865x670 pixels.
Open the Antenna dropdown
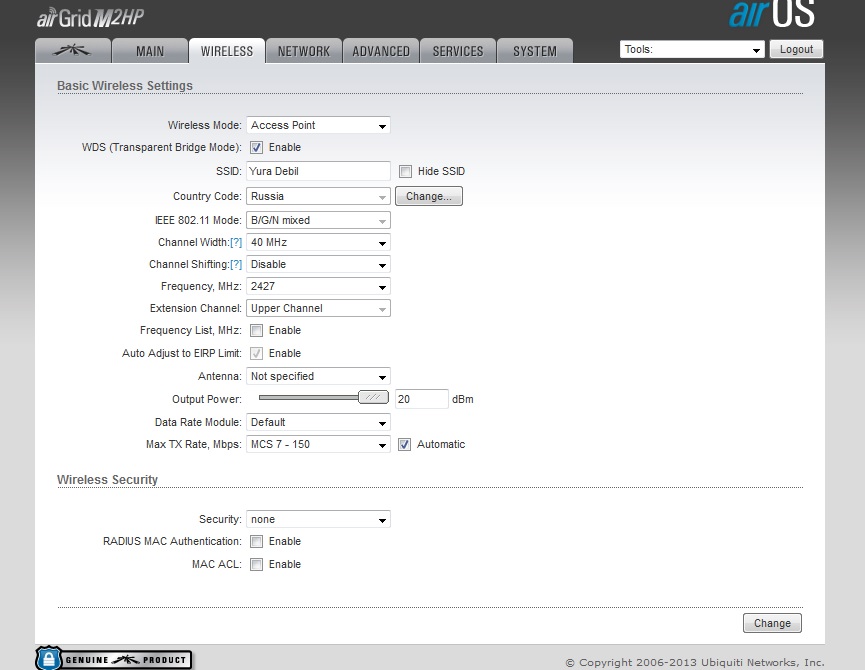click(x=318, y=376)
